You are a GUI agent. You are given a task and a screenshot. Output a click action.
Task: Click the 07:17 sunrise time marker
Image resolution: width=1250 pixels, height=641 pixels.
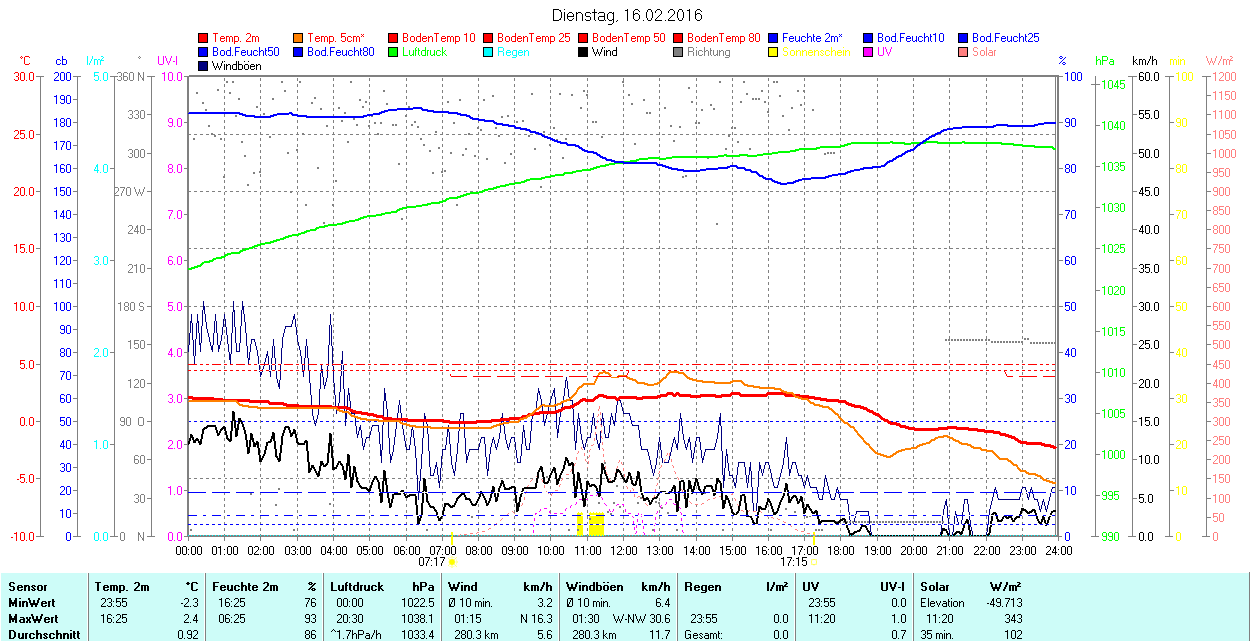click(x=431, y=561)
